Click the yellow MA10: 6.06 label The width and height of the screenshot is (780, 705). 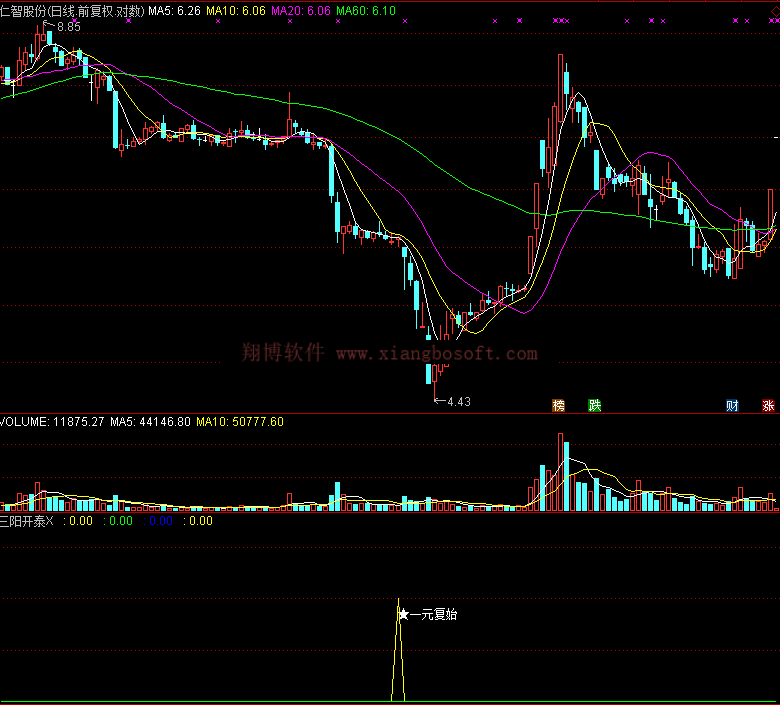coord(236,10)
